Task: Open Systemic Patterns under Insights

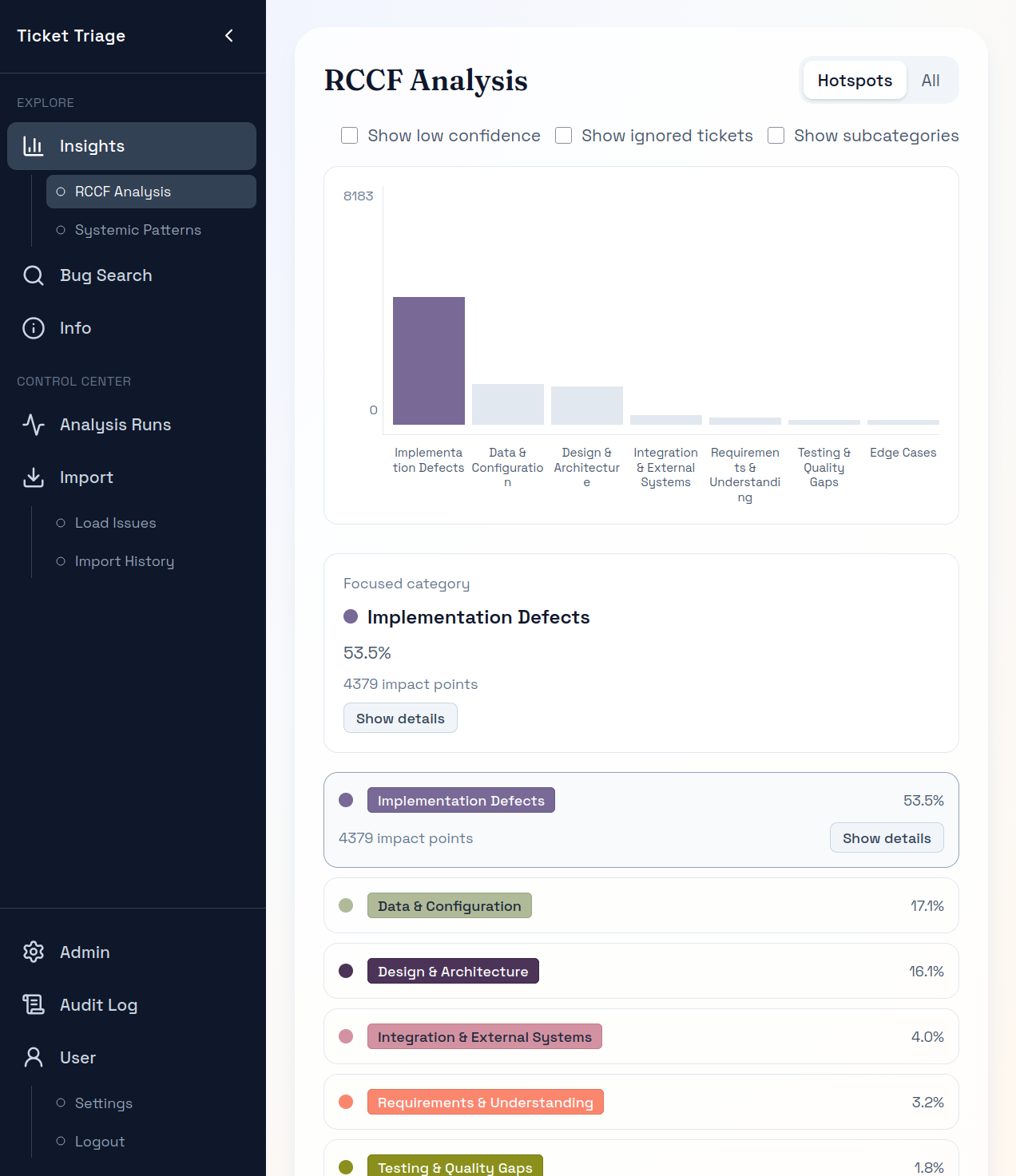Action: tap(137, 230)
